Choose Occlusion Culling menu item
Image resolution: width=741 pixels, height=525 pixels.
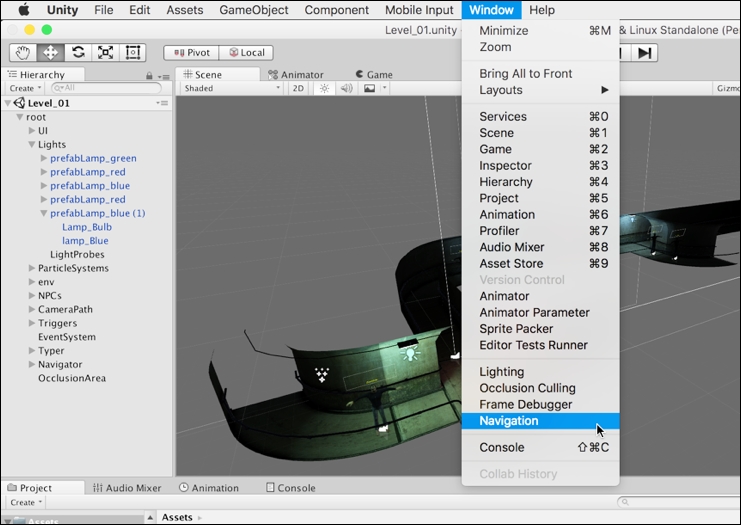541,388
